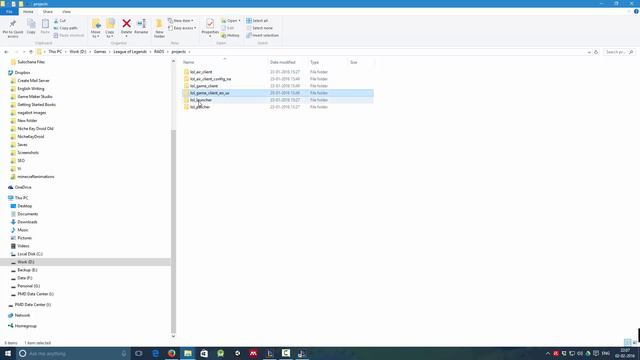This screenshot has height=360, width=640.
Task: Open Microsoft Edge from the taskbar
Action: (156, 353)
